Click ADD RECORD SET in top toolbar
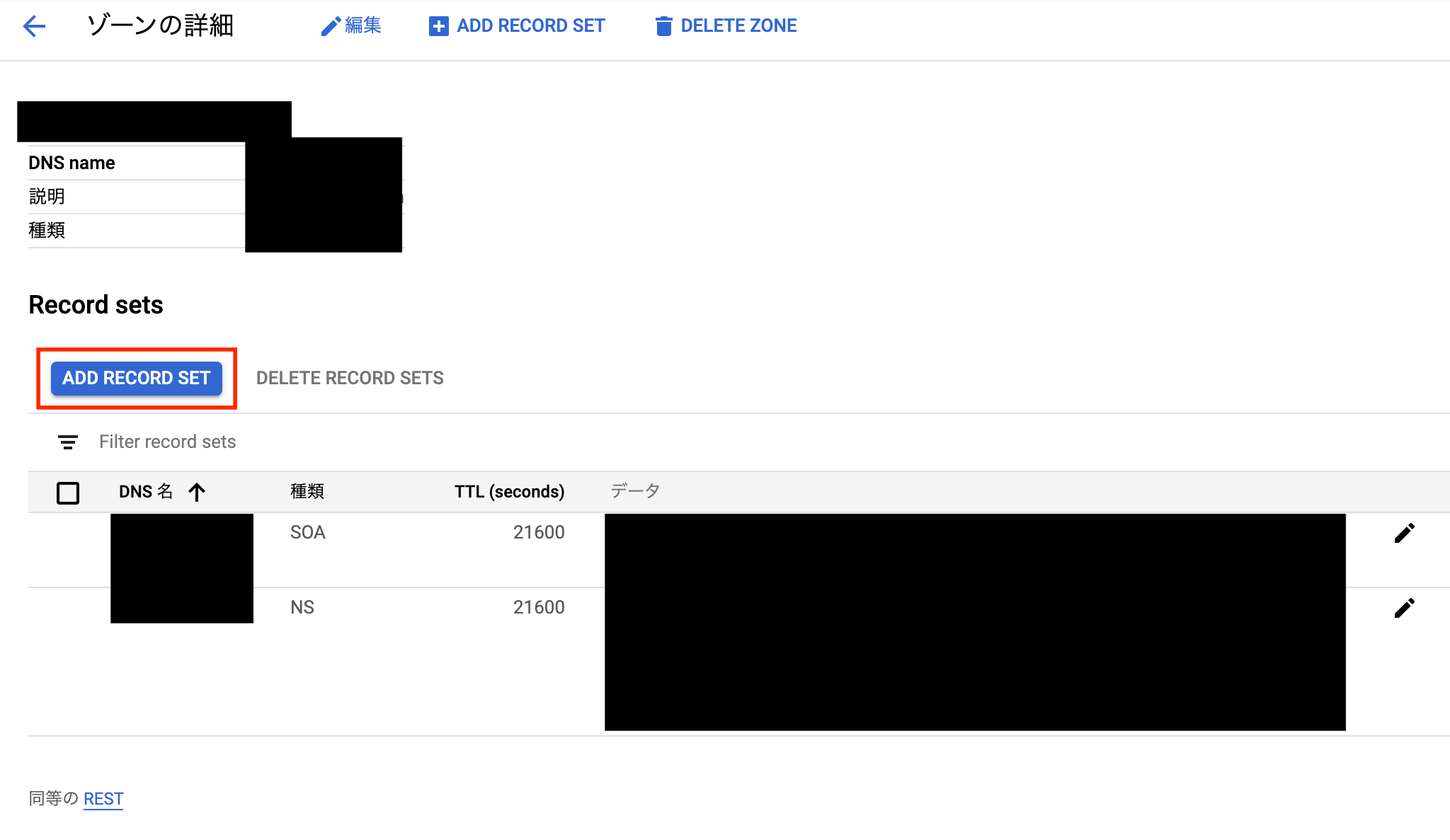Viewport: 1450px width, 840px height. click(530, 26)
